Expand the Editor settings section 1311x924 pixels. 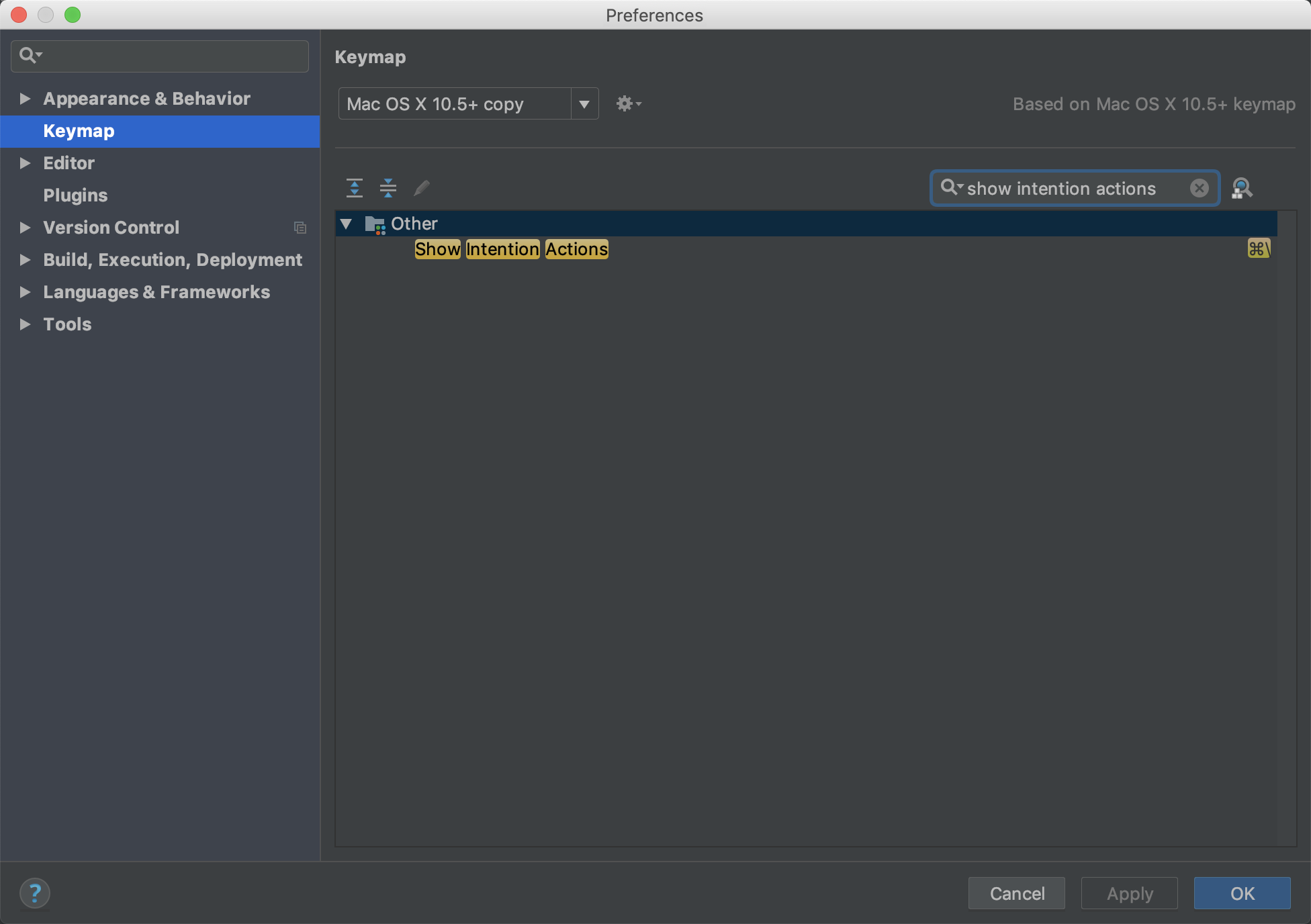point(25,163)
